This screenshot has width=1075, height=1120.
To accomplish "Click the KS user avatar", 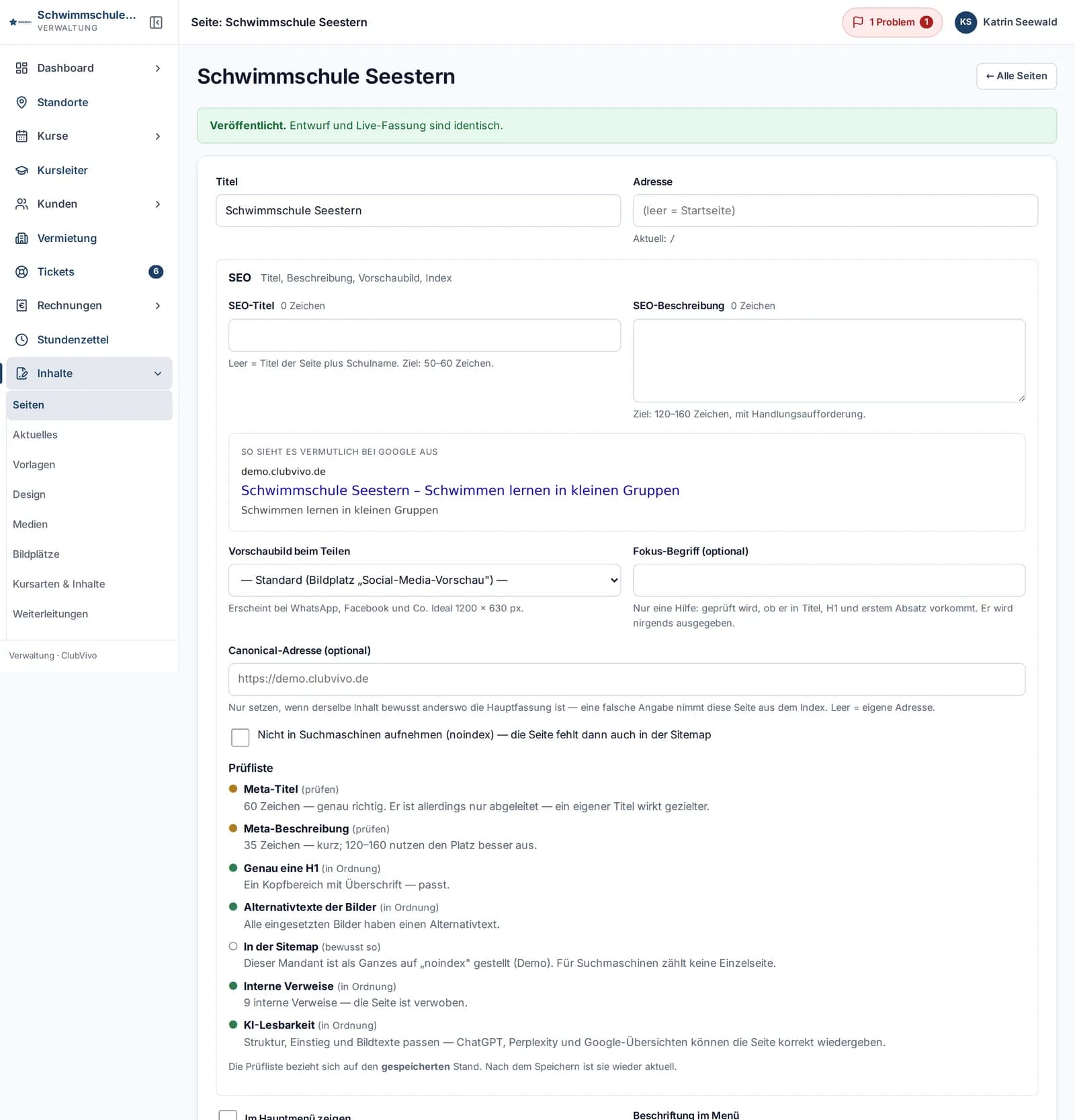I will 965,22.
